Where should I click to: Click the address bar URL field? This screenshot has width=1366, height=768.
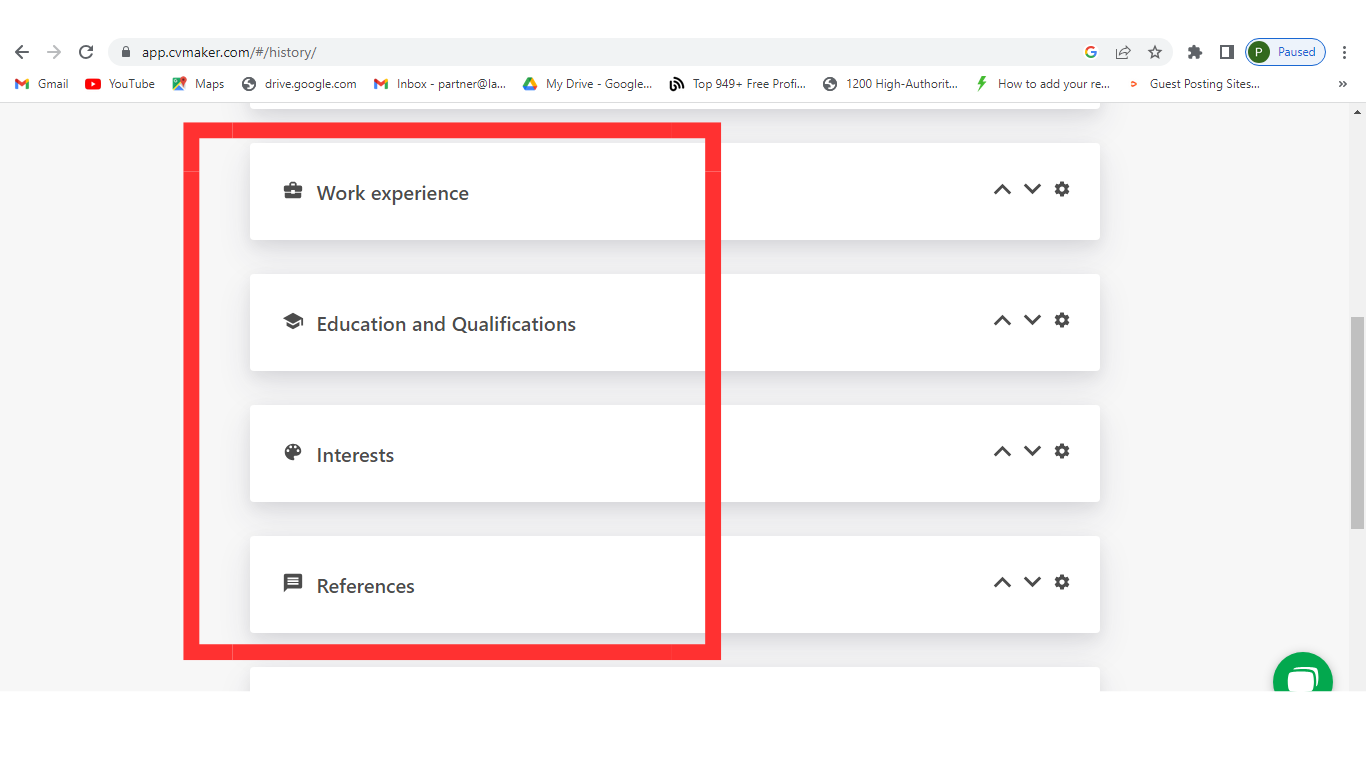600,52
